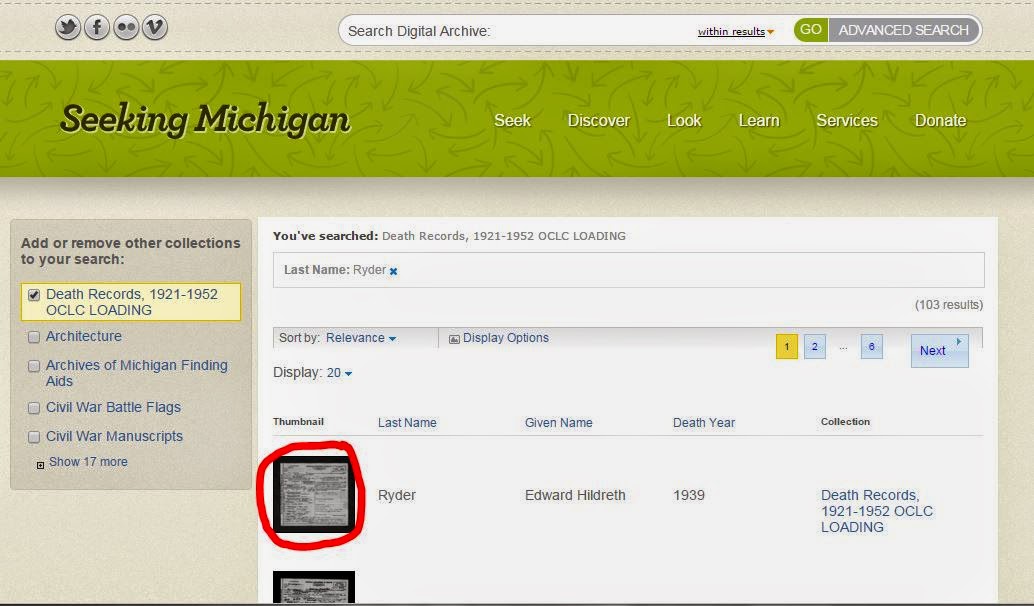
Task: Open Archives of Michigan Finding Aids link
Action: tap(137, 373)
